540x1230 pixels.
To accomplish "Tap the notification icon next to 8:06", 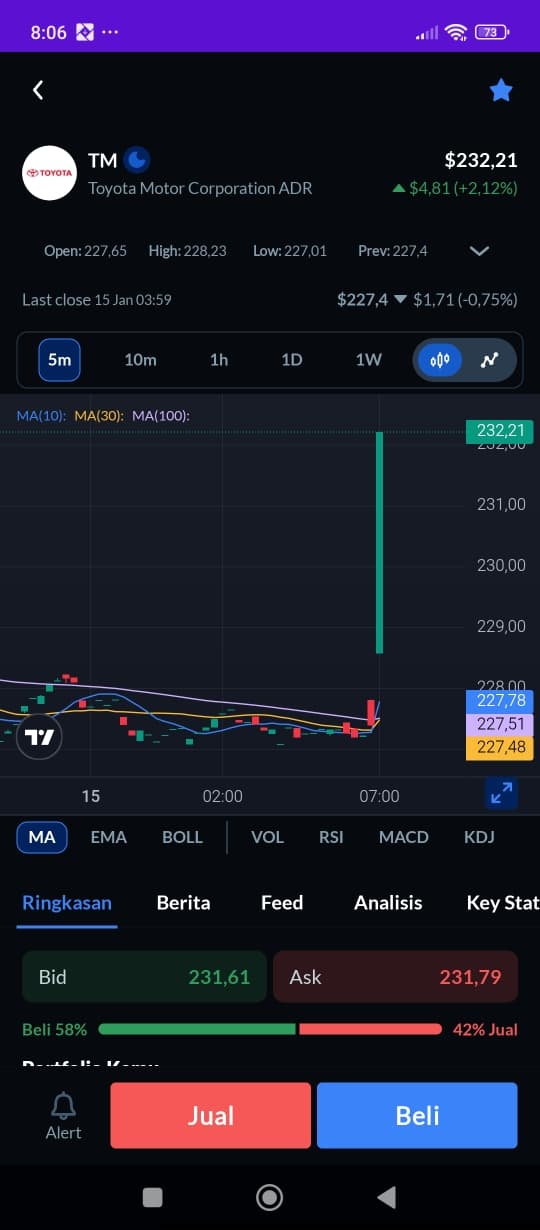I will click(85, 32).
